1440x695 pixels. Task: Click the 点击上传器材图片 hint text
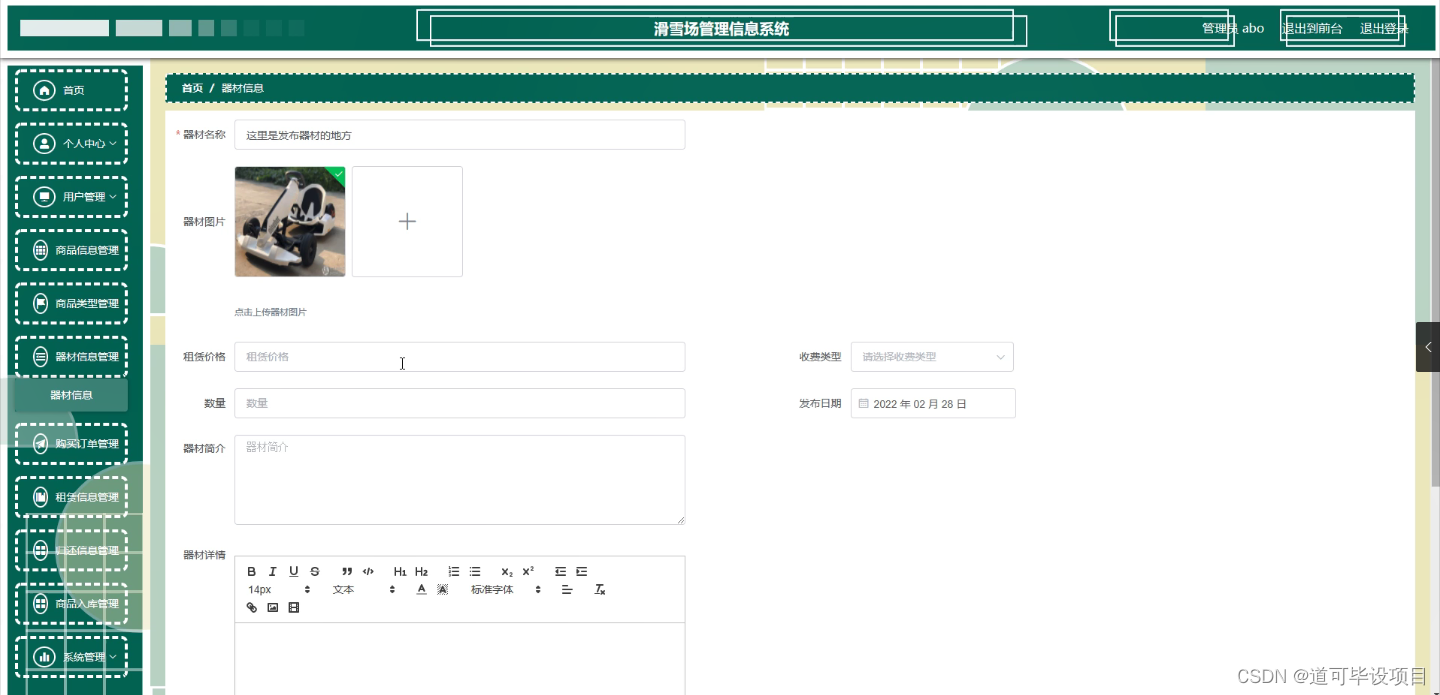[x=270, y=312]
